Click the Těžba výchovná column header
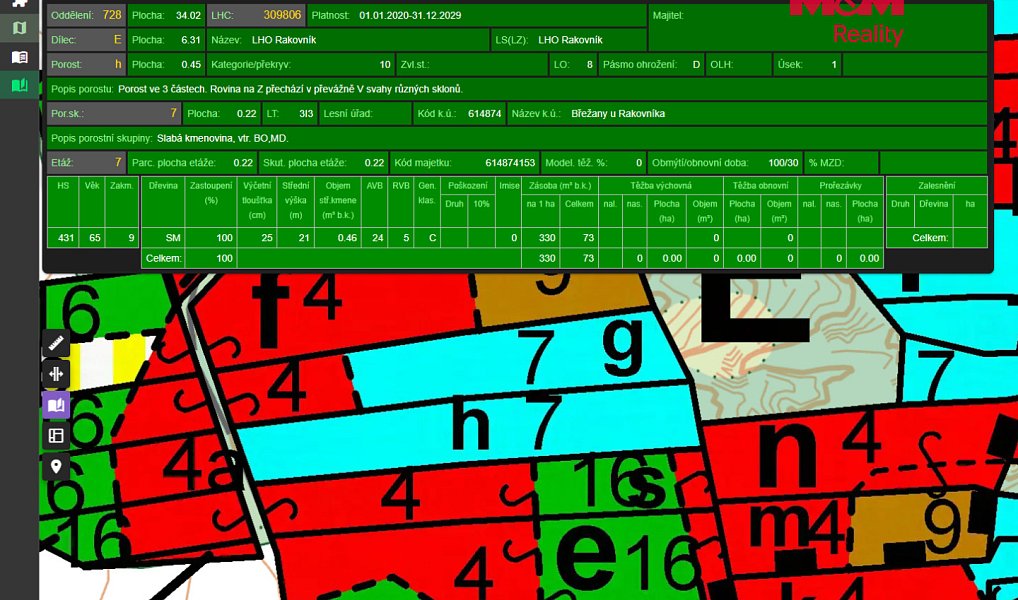Viewport: 1018px width, 600px height. [660, 185]
